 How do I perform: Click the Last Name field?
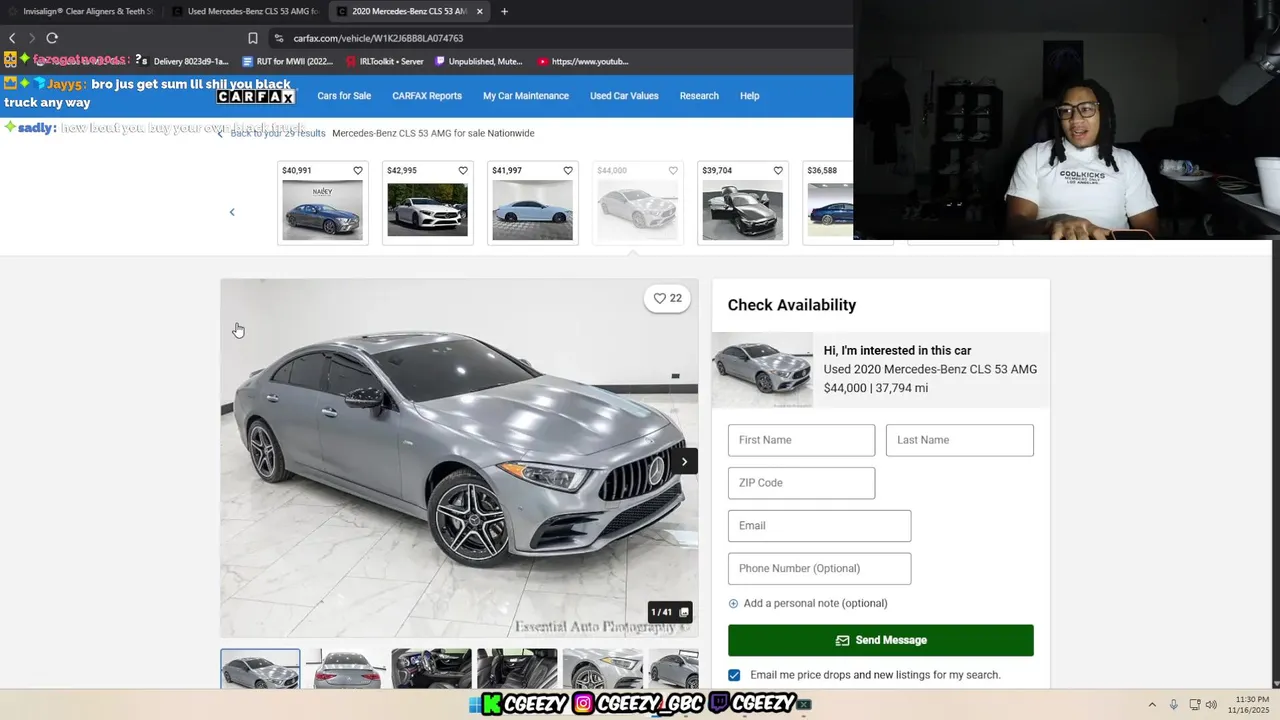click(x=960, y=440)
